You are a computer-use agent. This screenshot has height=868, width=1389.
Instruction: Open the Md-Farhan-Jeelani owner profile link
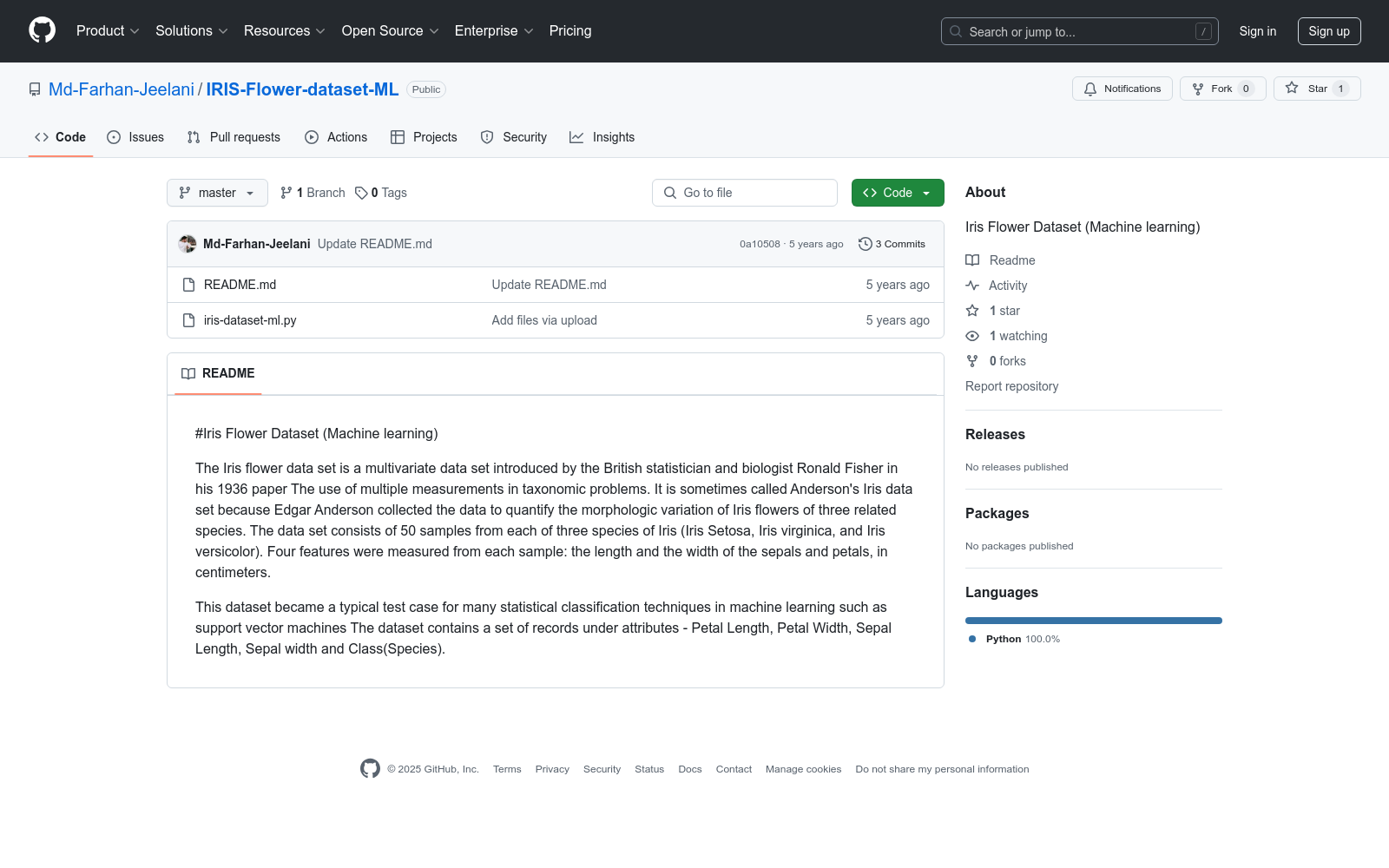tap(122, 89)
